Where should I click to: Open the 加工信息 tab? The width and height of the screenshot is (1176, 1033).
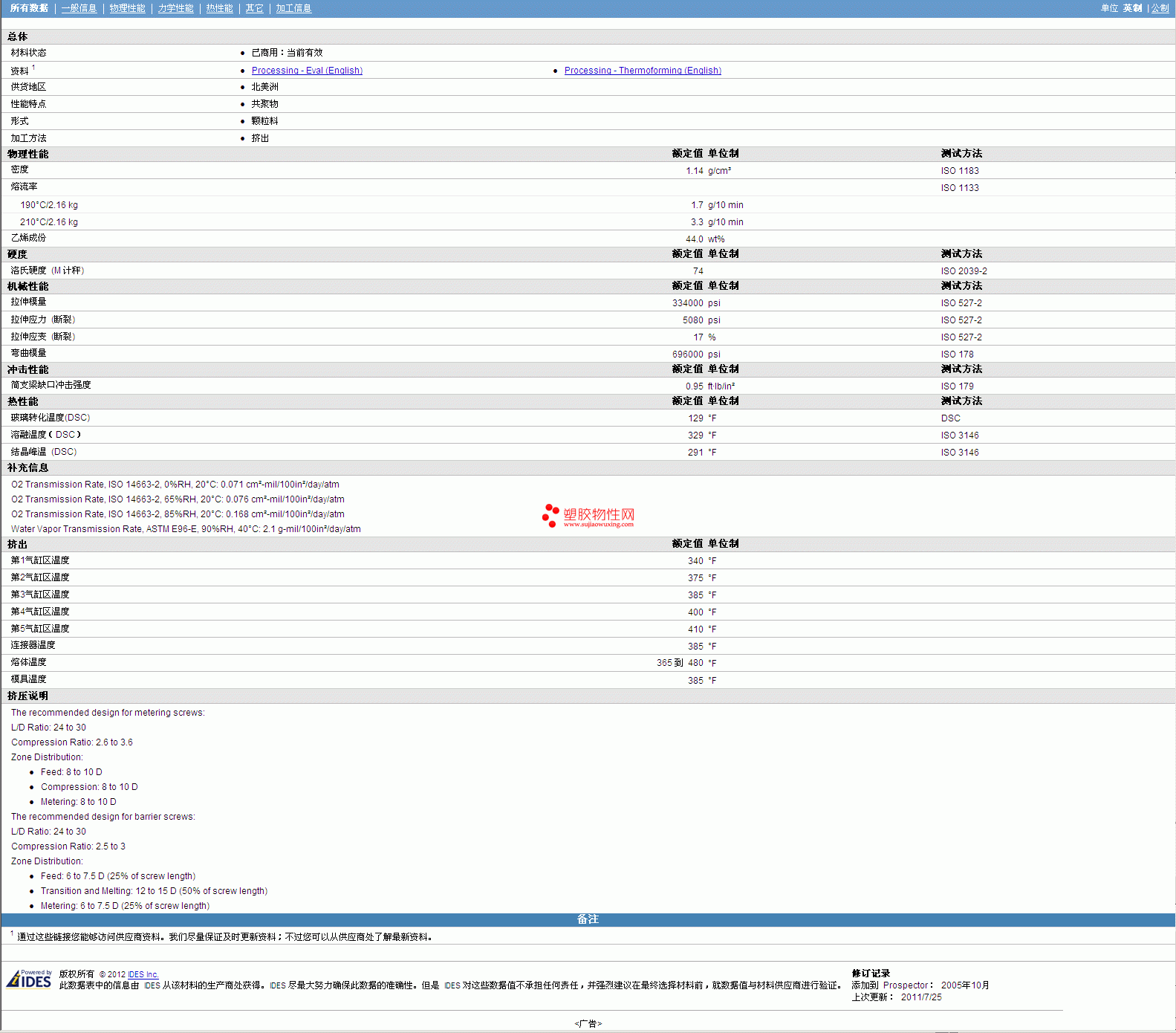[293, 8]
